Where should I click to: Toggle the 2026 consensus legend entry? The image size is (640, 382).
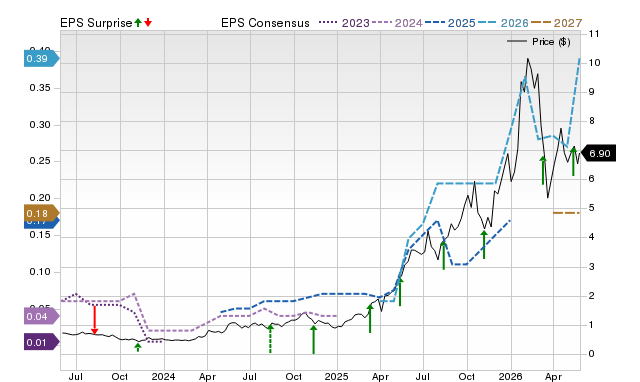point(503,23)
